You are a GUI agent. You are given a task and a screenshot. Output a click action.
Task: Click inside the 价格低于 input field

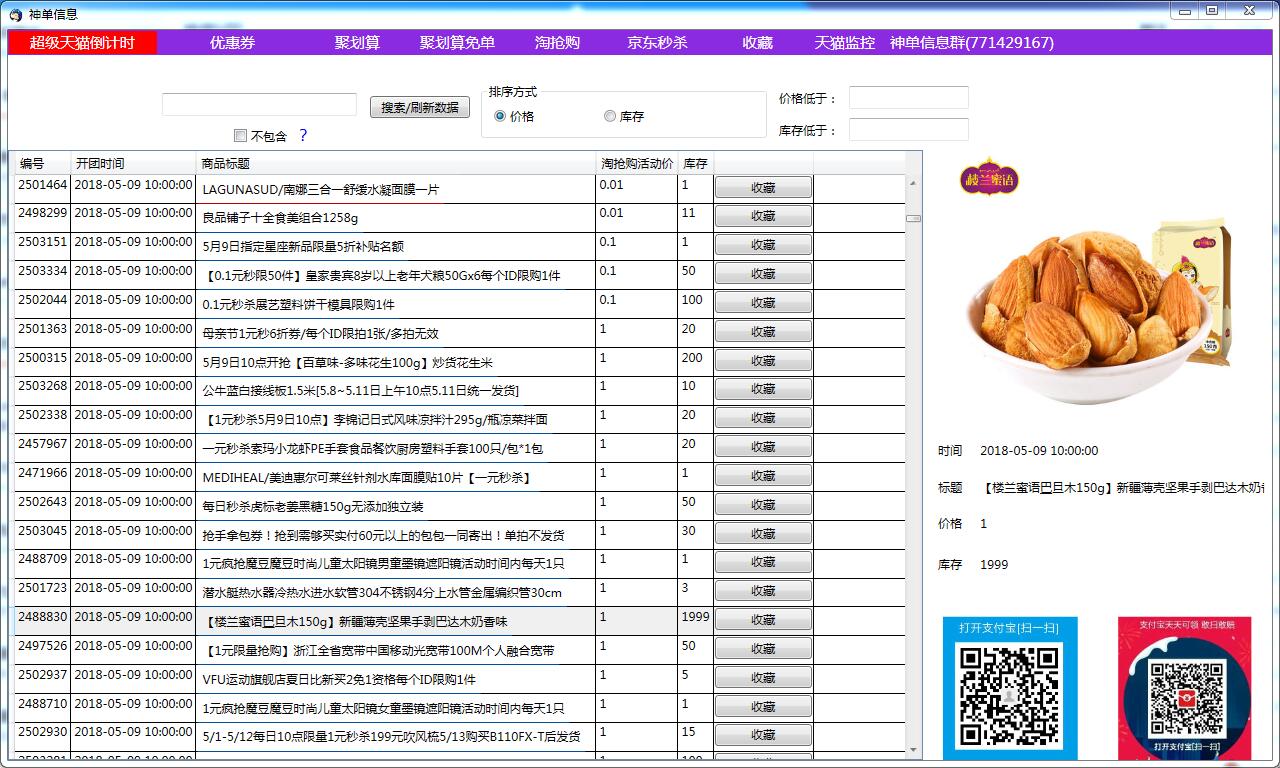coord(908,97)
